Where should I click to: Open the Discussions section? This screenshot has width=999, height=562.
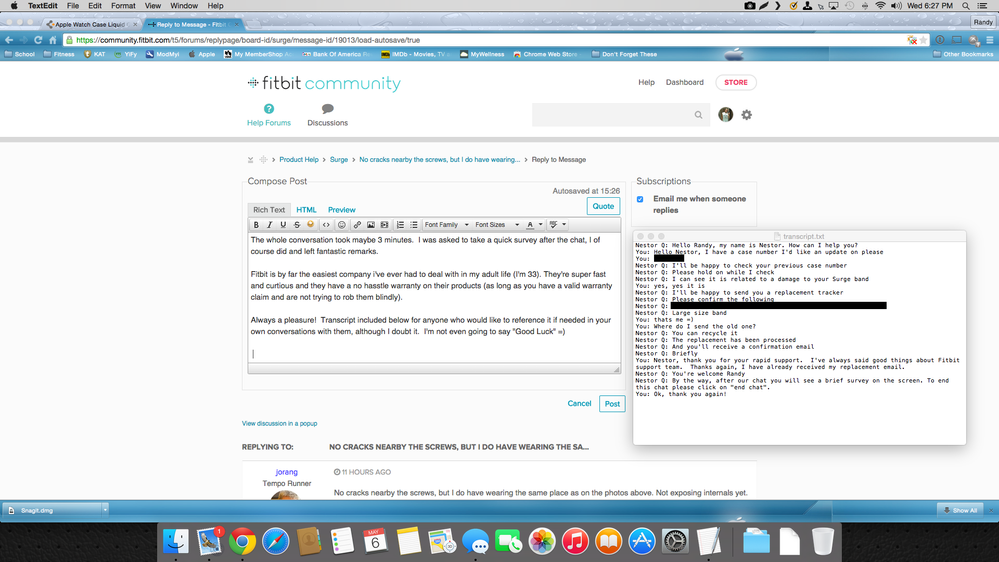click(x=327, y=115)
